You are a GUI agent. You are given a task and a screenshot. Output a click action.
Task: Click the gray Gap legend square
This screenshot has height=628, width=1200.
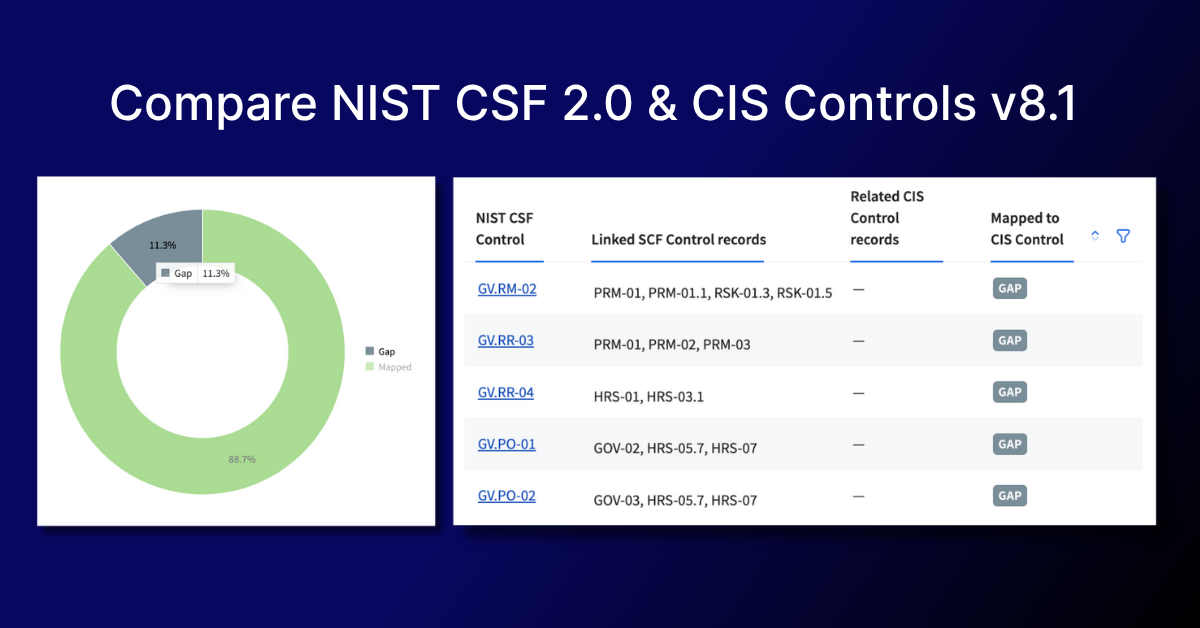click(x=370, y=351)
